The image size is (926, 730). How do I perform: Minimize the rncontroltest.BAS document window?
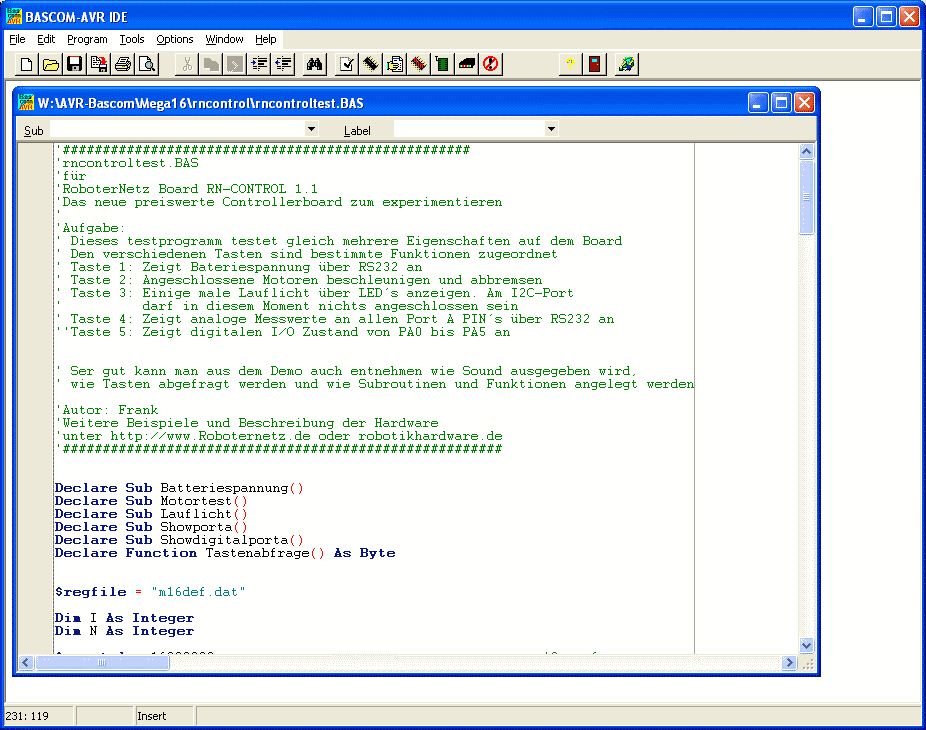tap(758, 103)
